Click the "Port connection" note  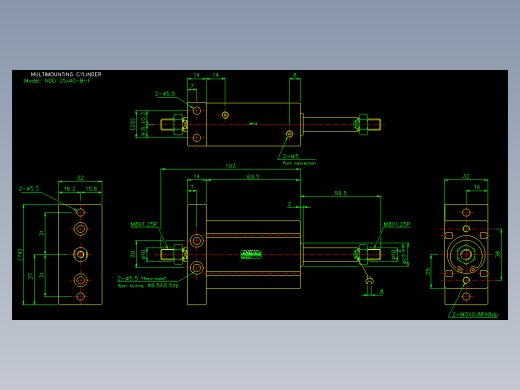299,163
